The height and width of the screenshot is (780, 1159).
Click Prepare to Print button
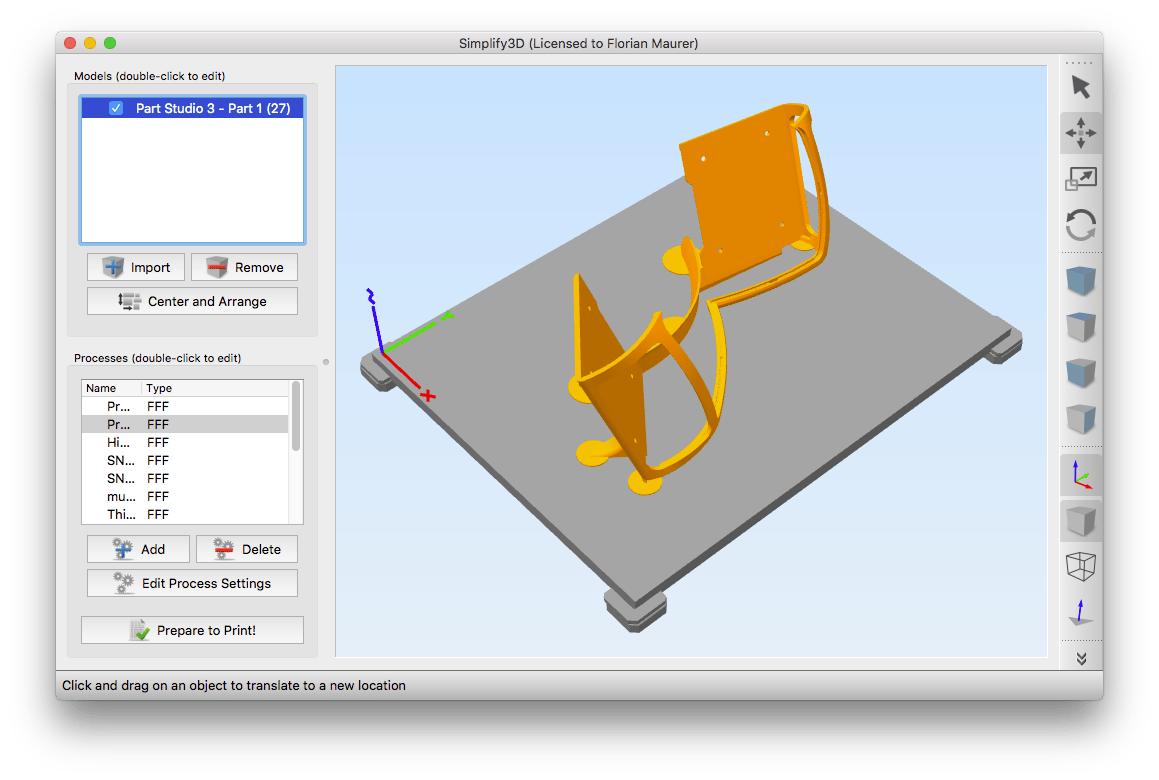192,630
